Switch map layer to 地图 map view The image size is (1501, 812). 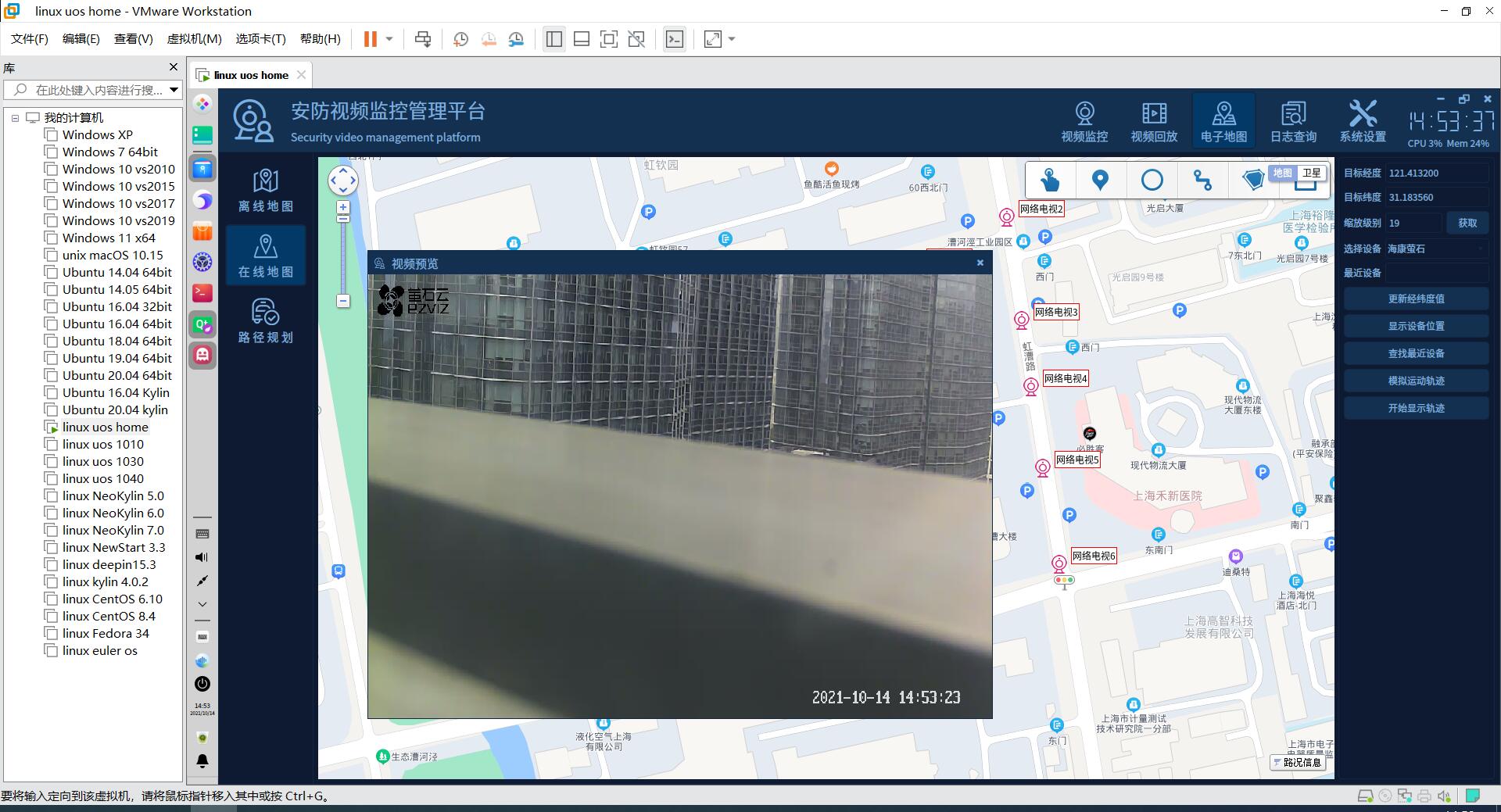pos(1282,173)
